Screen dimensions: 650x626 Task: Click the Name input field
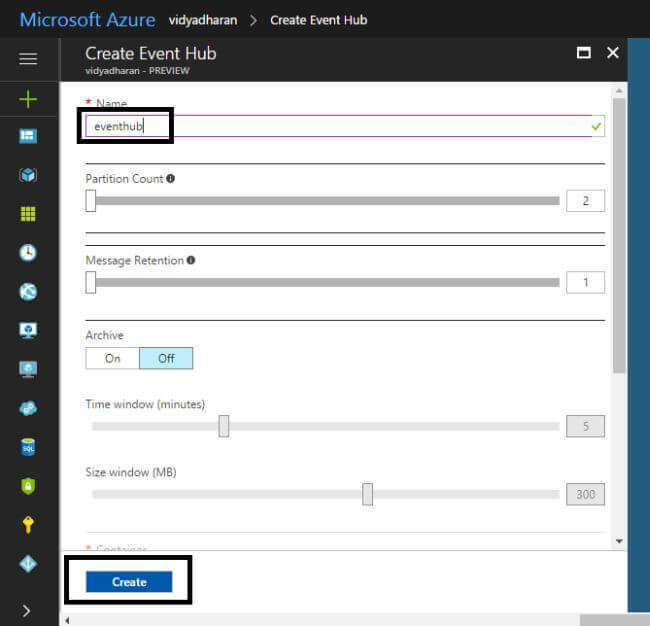coord(340,127)
